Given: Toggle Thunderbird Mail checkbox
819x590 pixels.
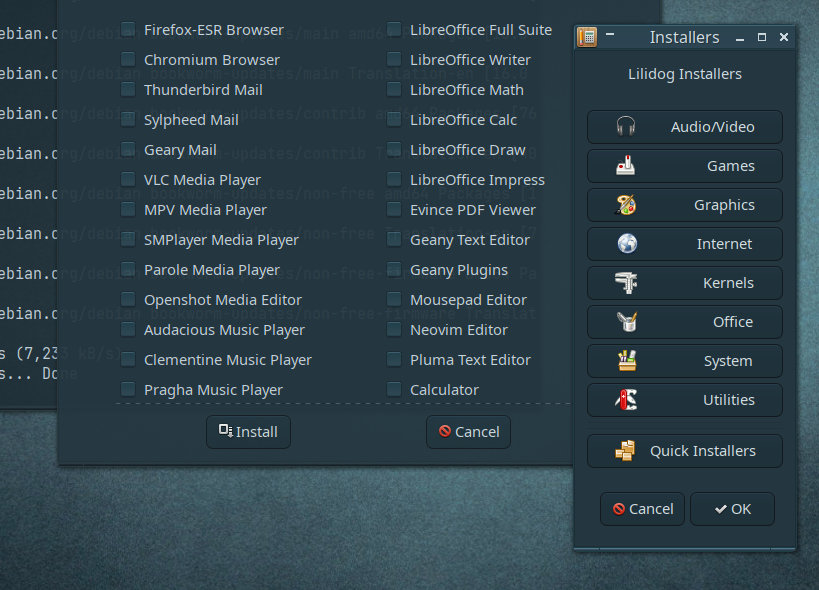Looking at the screenshot, I should coord(128,89).
